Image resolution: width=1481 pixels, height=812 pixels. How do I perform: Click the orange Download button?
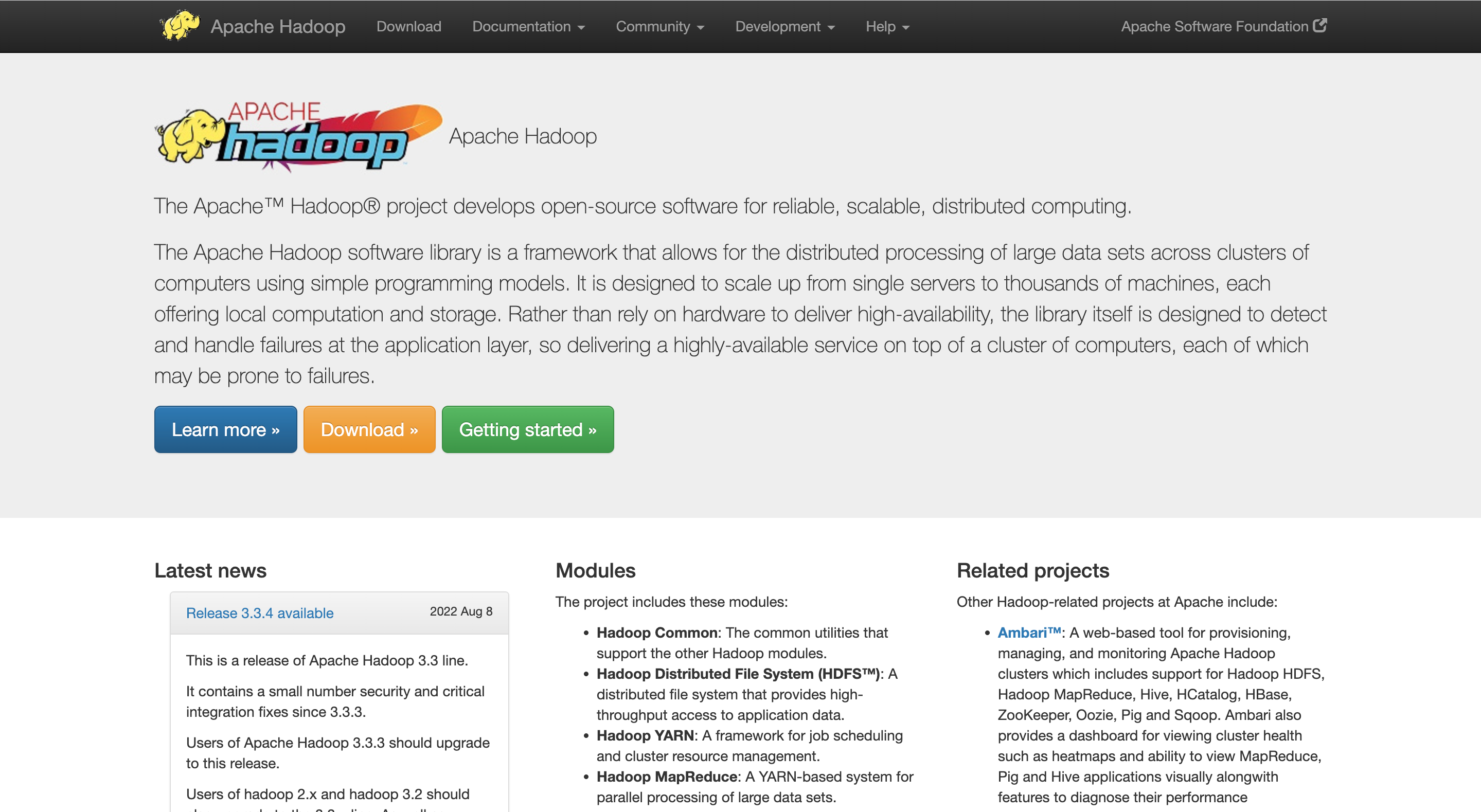369,429
